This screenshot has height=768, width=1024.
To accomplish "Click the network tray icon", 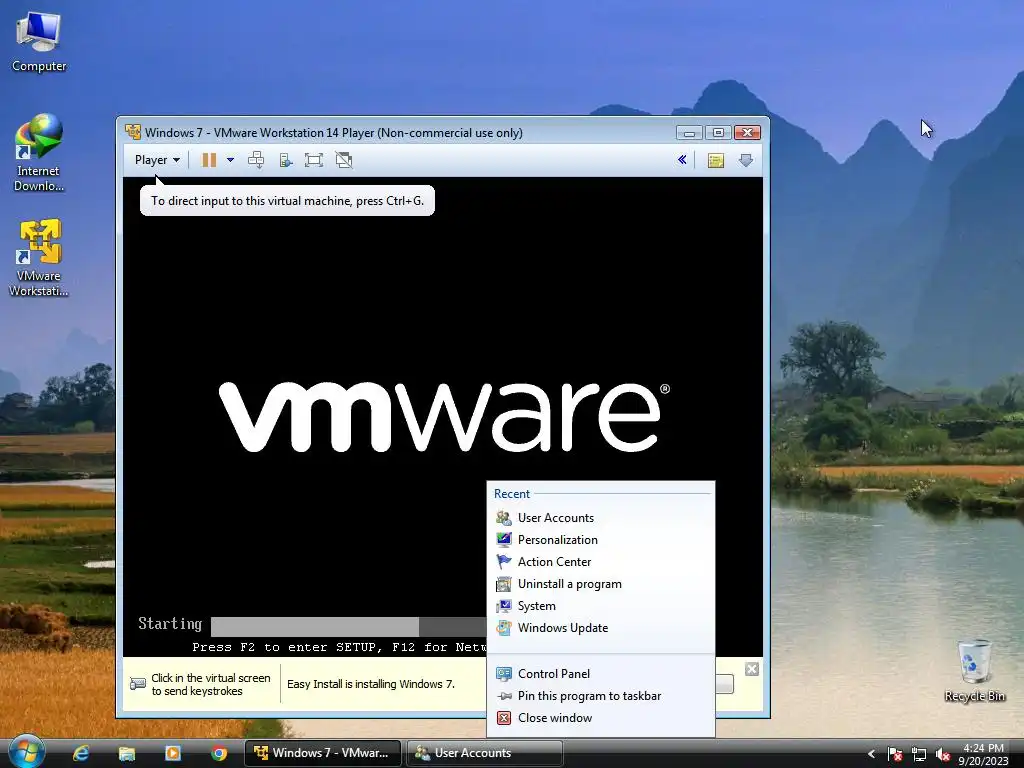I will (919, 754).
